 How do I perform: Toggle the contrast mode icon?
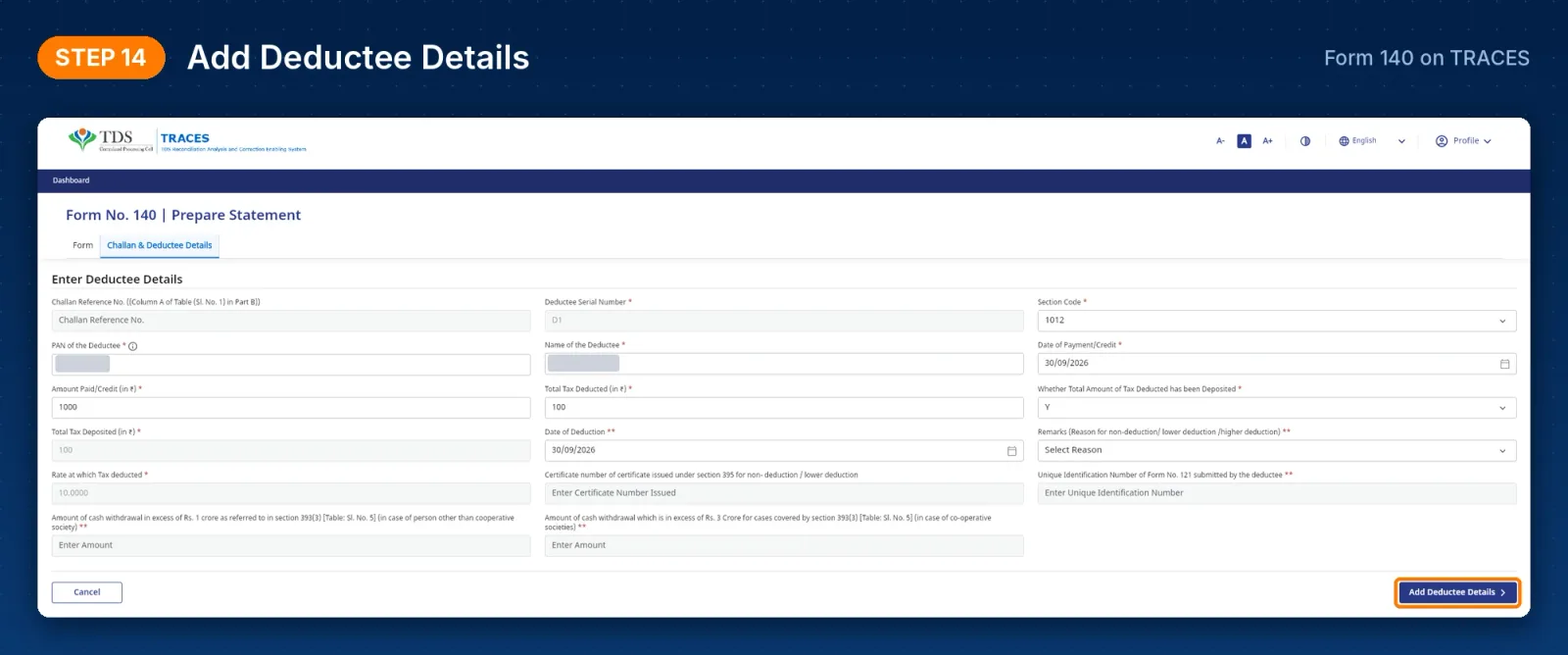point(1305,141)
